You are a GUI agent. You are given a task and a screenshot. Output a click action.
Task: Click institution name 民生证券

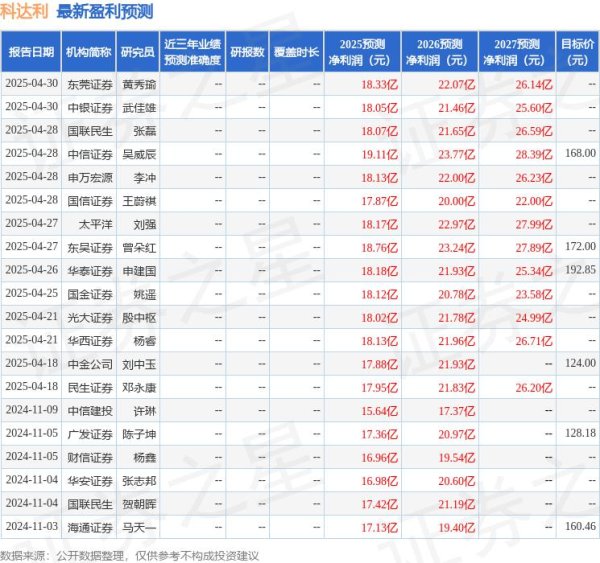[90, 388]
